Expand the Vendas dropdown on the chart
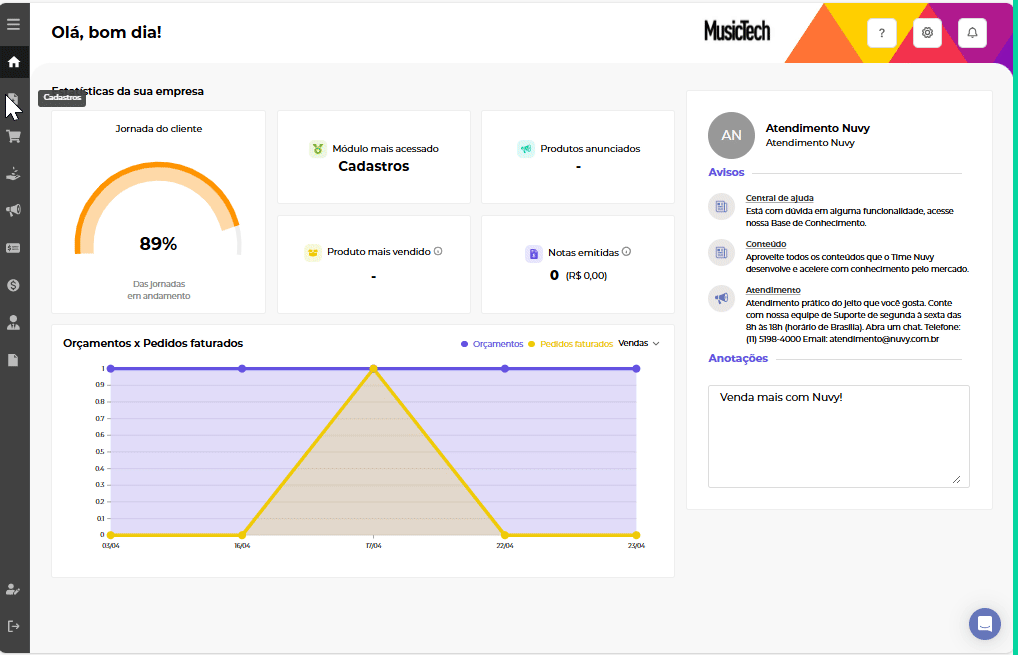Image resolution: width=1018 pixels, height=655 pixels. click(x=639, y=343)
